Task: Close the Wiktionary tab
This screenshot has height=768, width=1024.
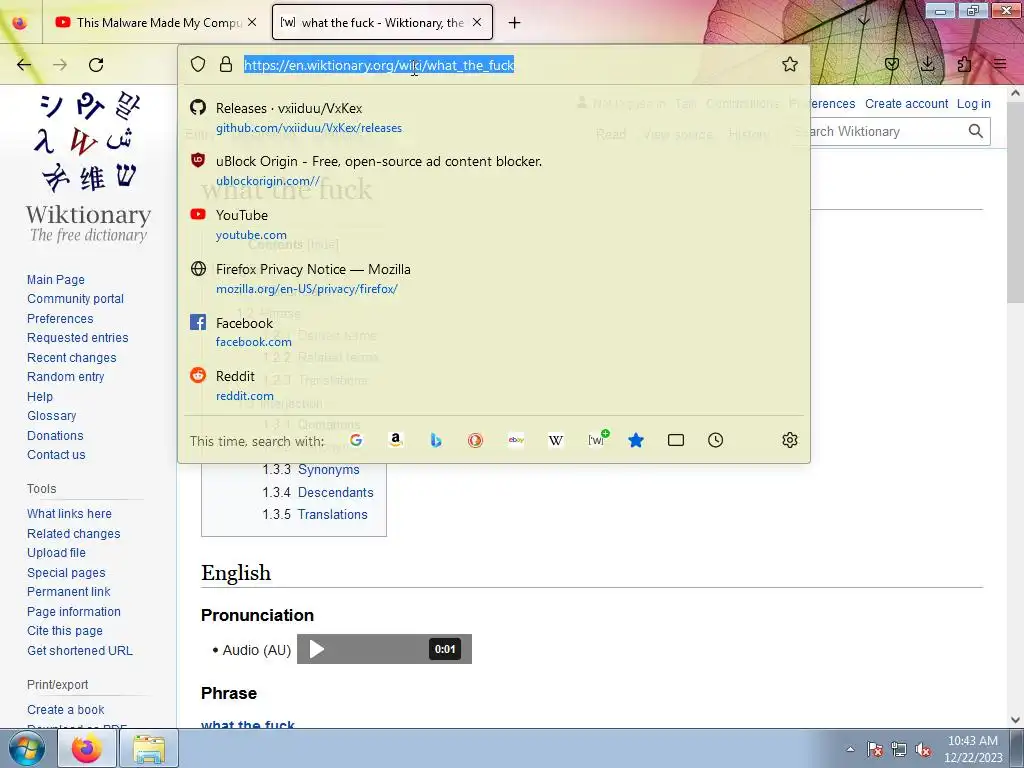Action: point(477,22)
